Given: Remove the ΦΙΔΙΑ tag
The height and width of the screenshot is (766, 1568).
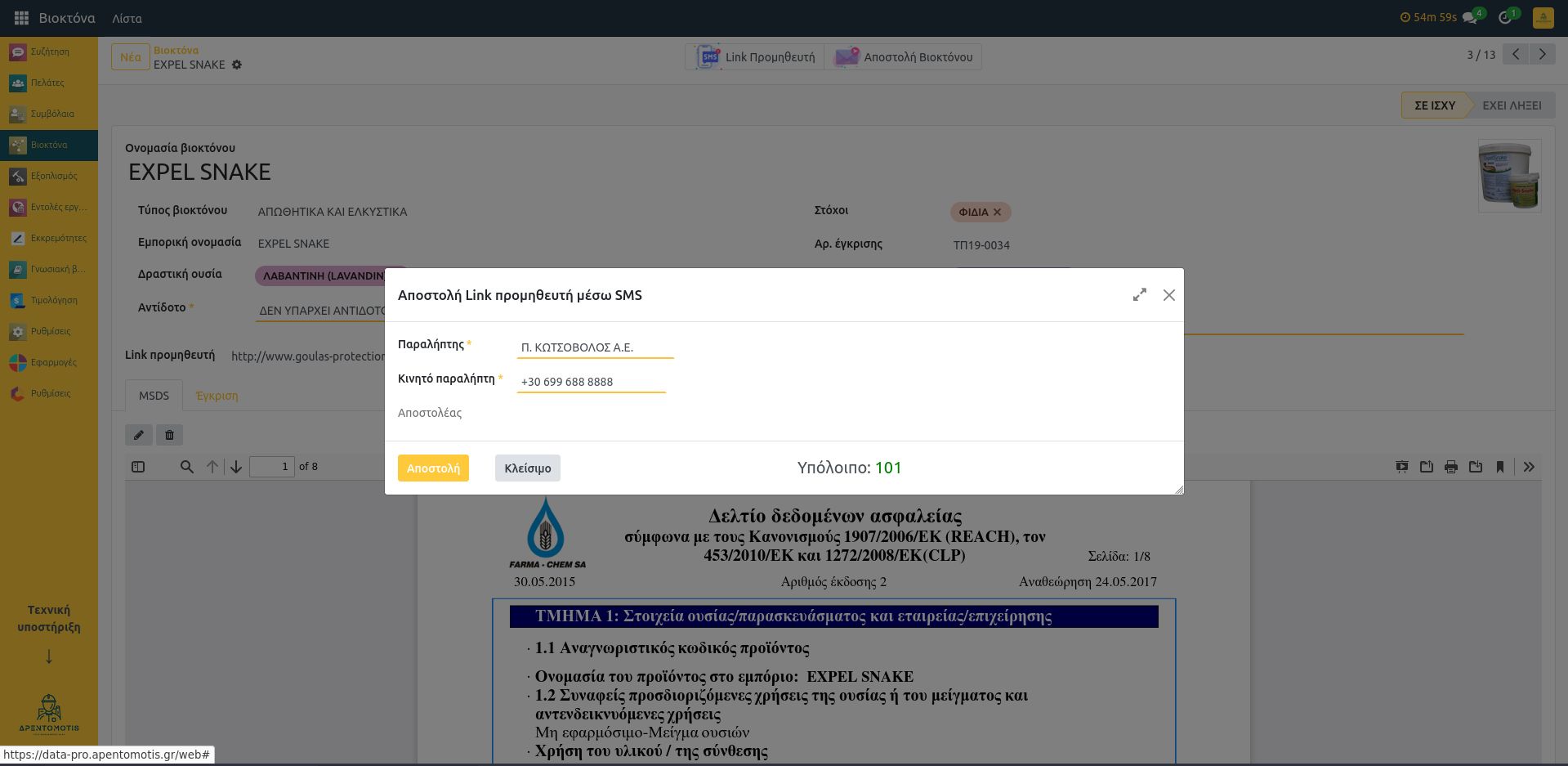Looking at the screenshot, I should 997,212.
